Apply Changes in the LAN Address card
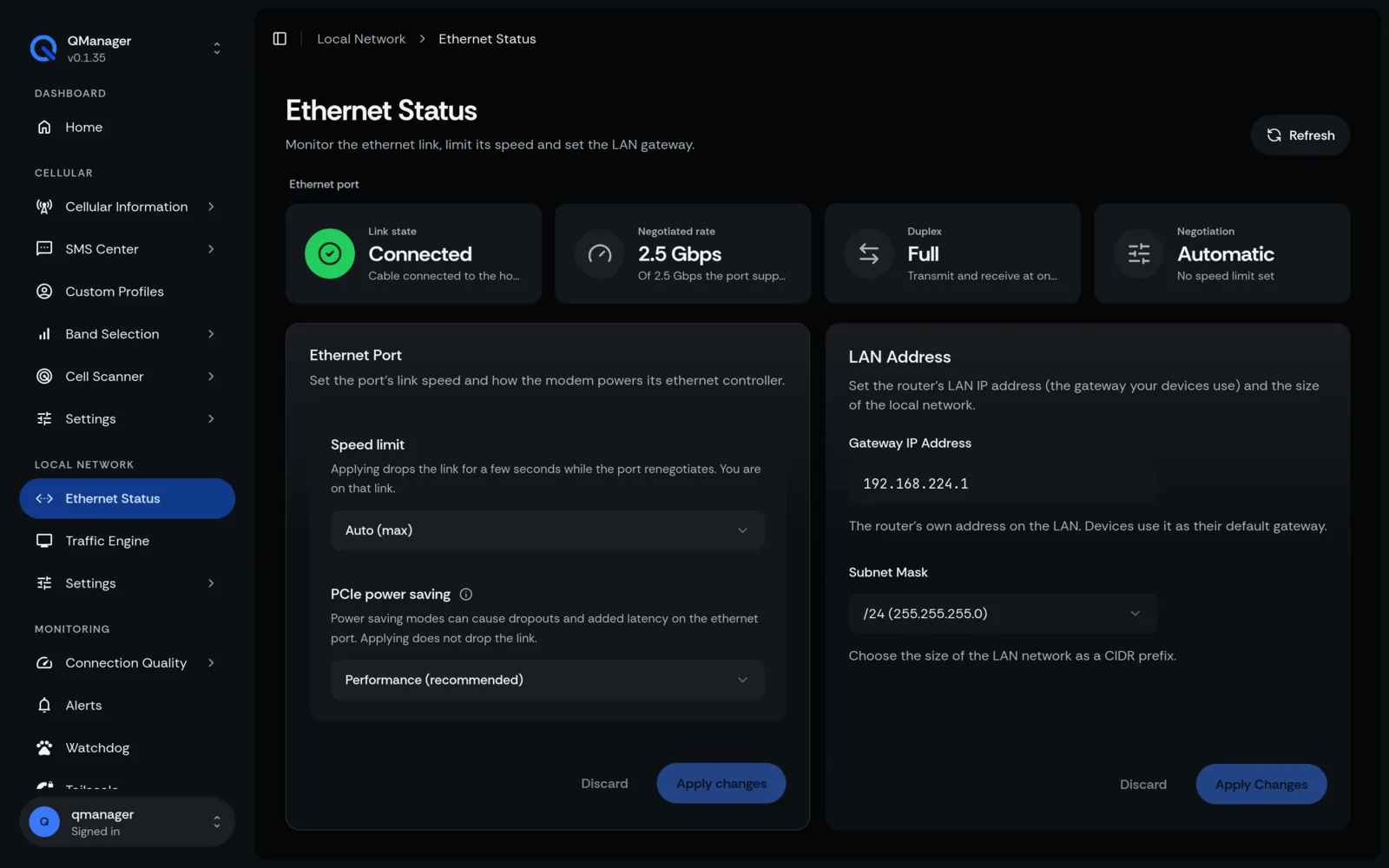 [x=1261, y=785]
